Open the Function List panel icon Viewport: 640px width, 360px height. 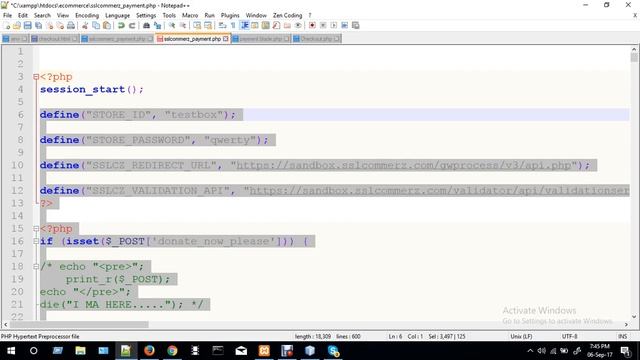point(276,25)
